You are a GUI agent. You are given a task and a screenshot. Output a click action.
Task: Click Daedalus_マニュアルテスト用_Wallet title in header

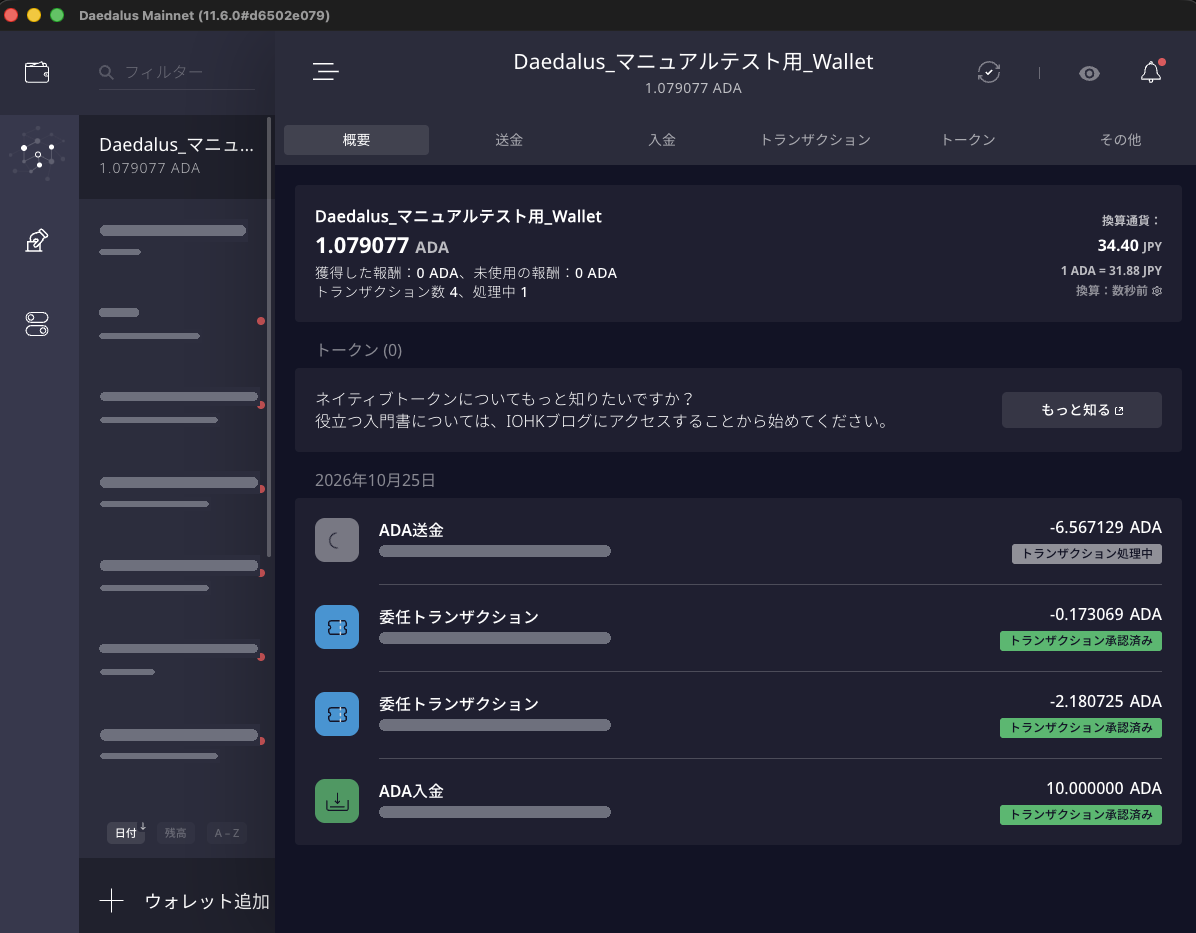tap(693, 62)
